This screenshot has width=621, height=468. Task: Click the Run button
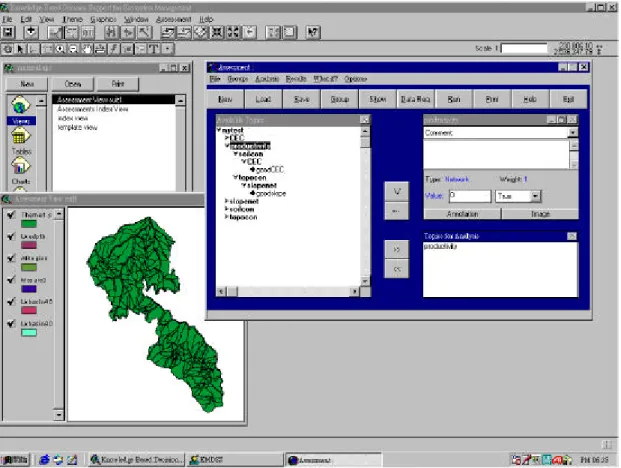coord(453,99)
